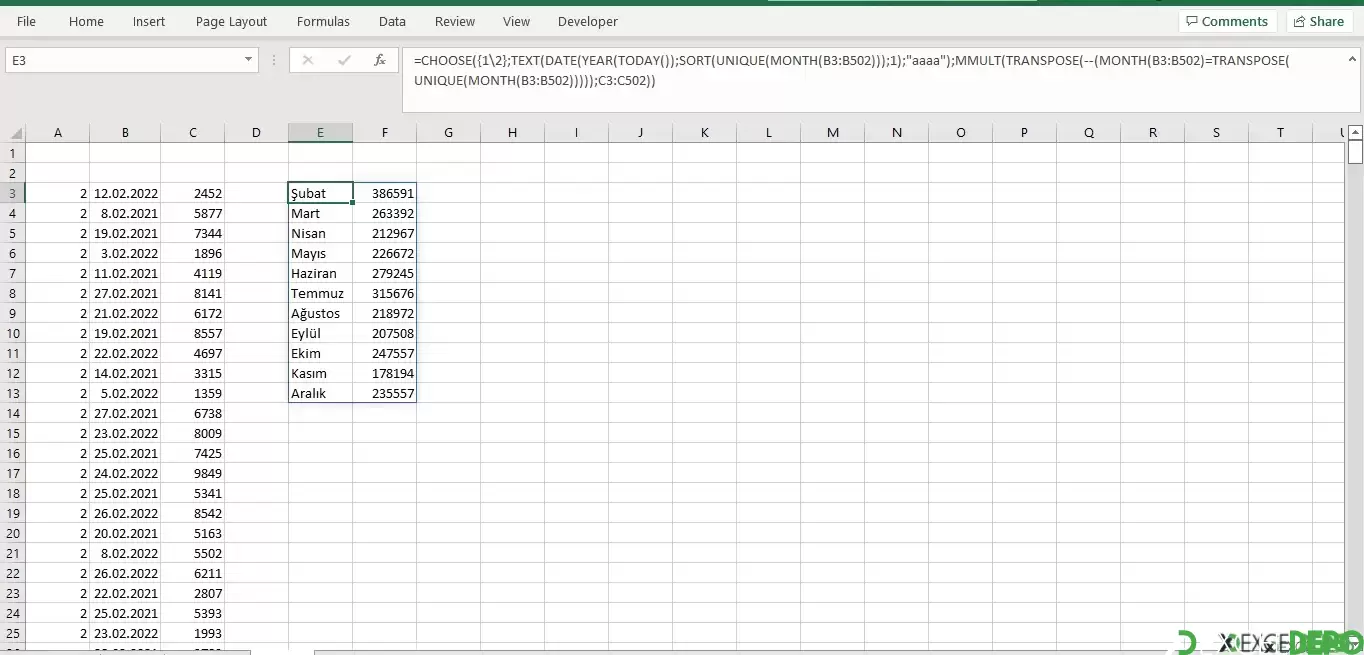The width and height of the screenshot is (1364, 655).
Task: Click the vertical scrollbar thumb
Action: pyautogui.click(x=1355, y=152)
